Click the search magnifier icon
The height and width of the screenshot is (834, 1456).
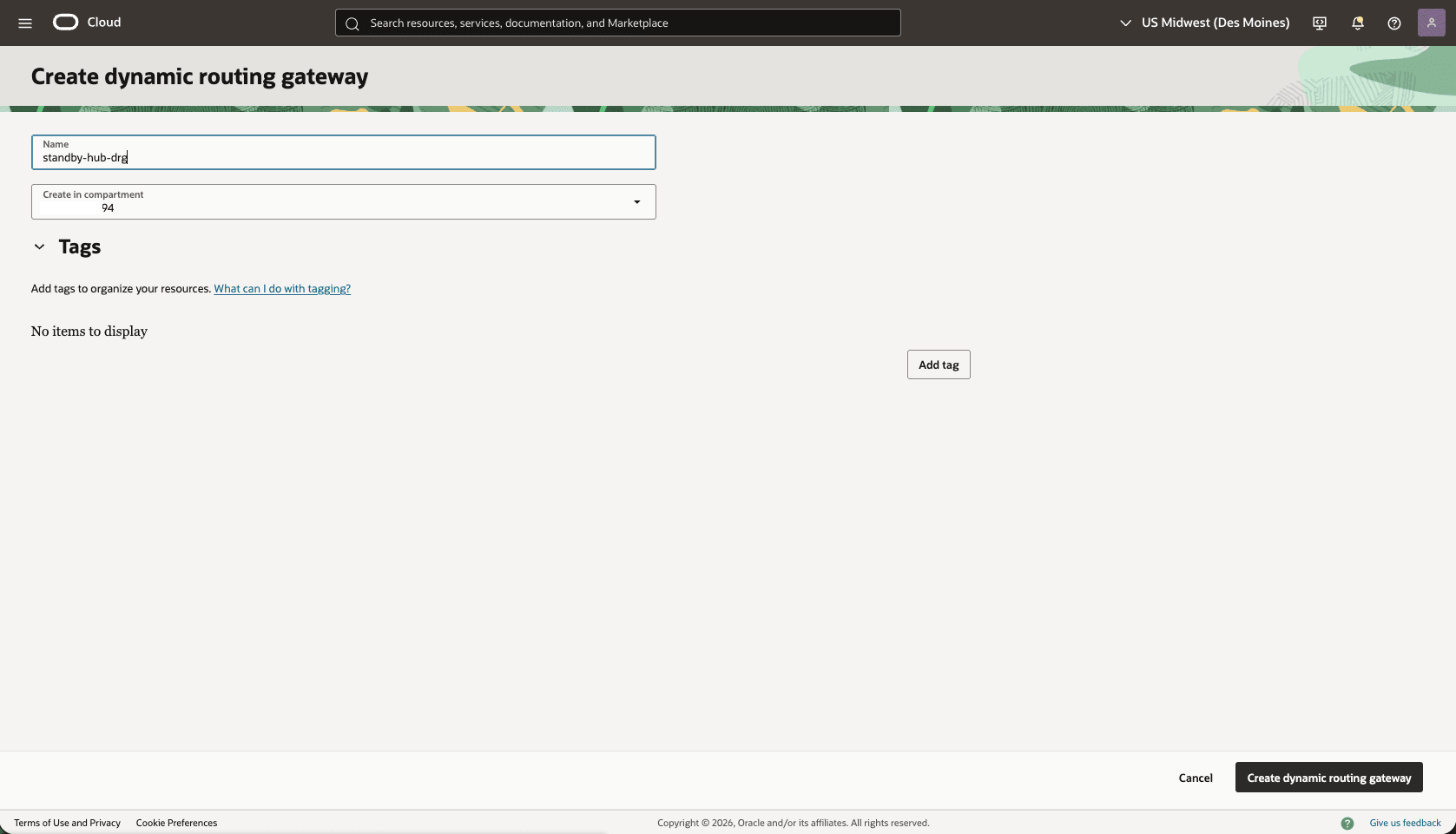tap(352, 23)
